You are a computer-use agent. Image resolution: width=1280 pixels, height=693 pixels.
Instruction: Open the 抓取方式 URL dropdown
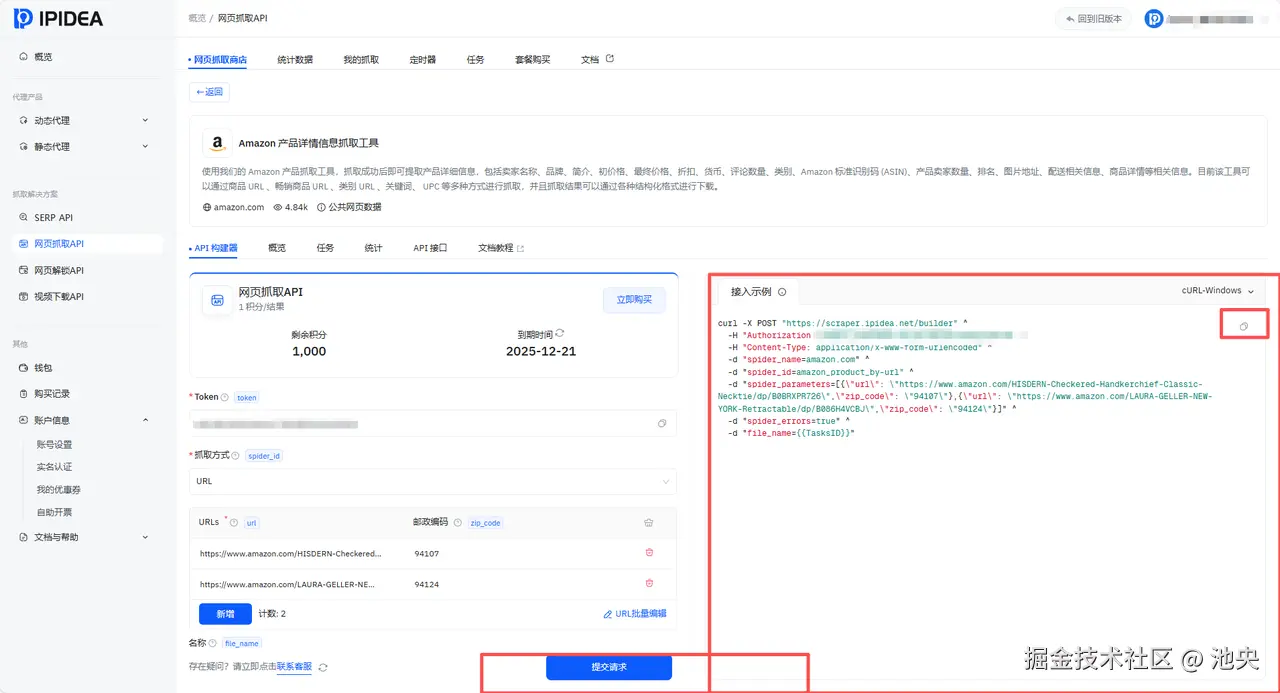[x=433, y=481]
